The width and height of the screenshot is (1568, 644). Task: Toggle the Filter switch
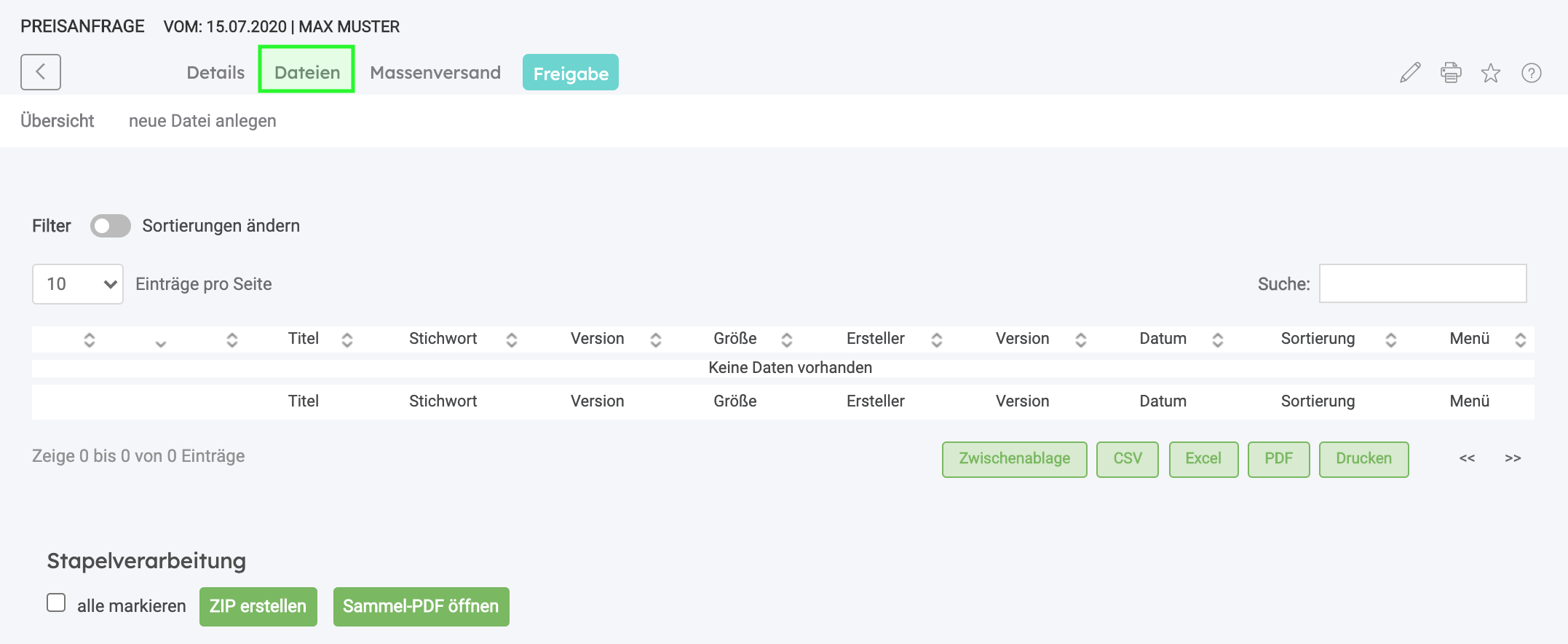pos(111,226)
